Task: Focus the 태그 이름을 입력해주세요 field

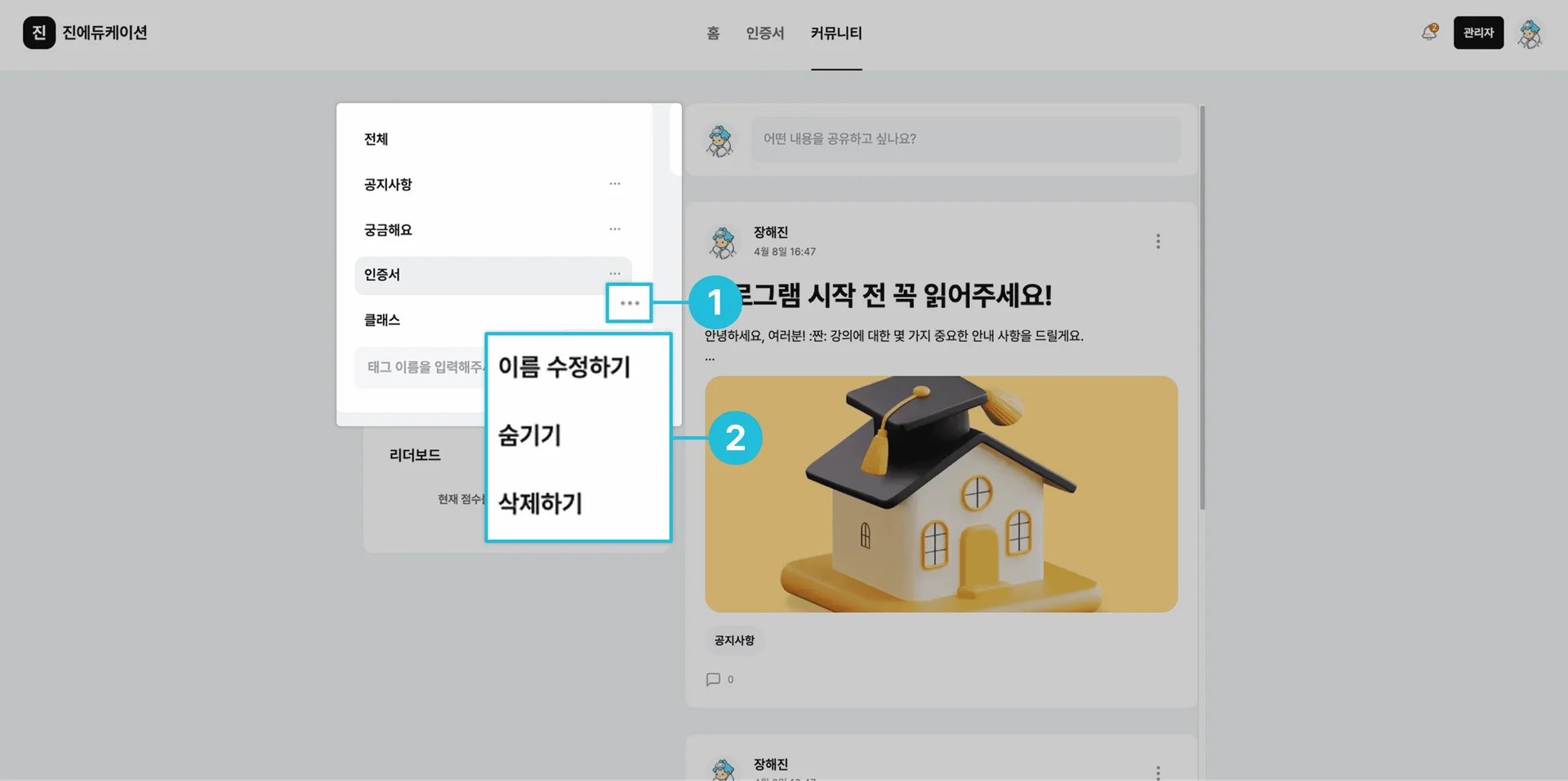Action: coord(421,368)
